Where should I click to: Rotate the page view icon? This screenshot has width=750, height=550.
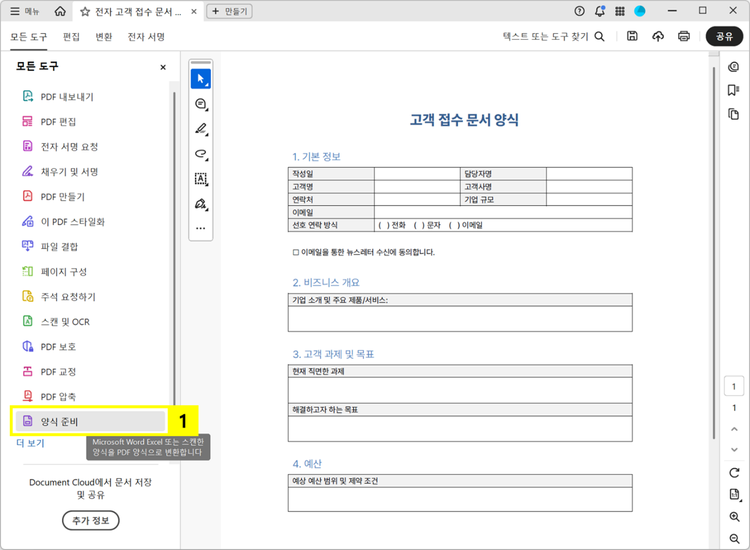[x=734, y=473]
